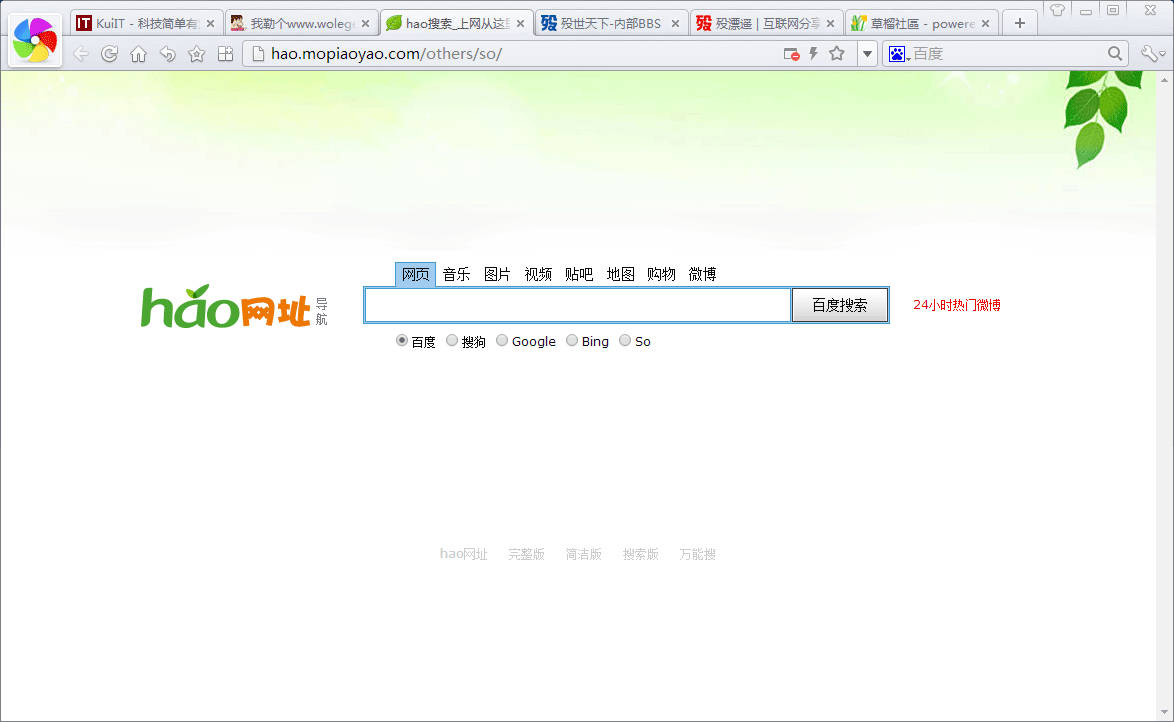Click the popup blocker icon in address bar
The height and width of the screenshot is (722, 1174).
[x=791, y=54]
